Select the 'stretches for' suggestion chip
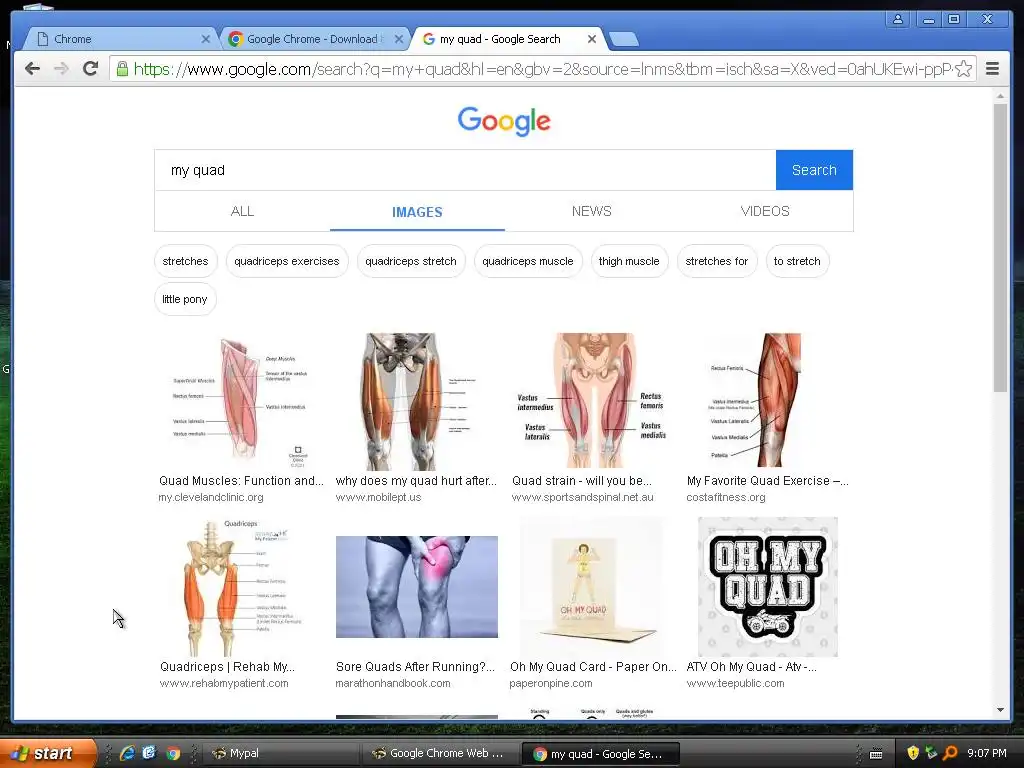The height and width of the screenshot is (768, 1024). point(716,261)
